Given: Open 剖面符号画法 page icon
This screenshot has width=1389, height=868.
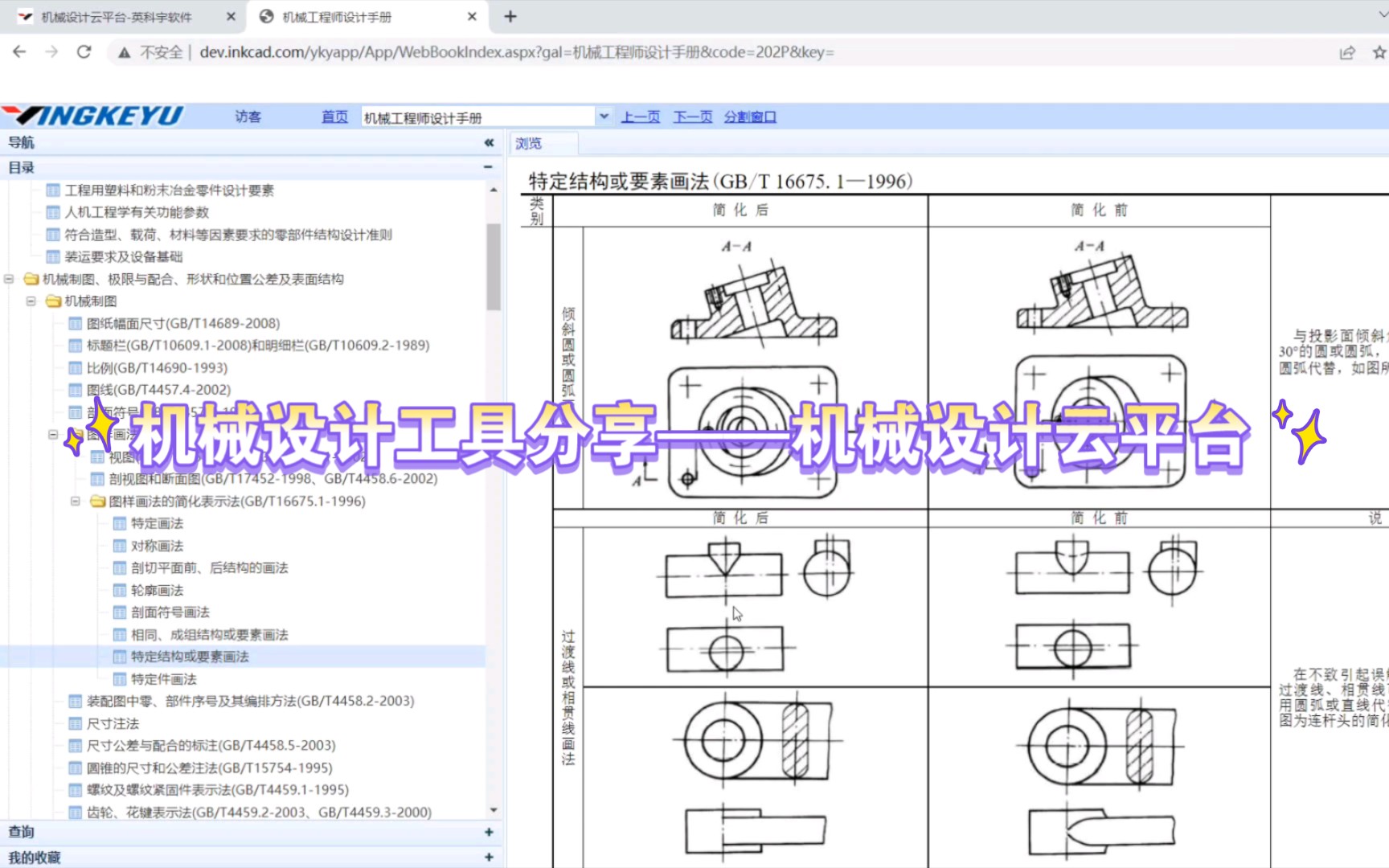Looking at the screenshot, I should coord(120,612).
